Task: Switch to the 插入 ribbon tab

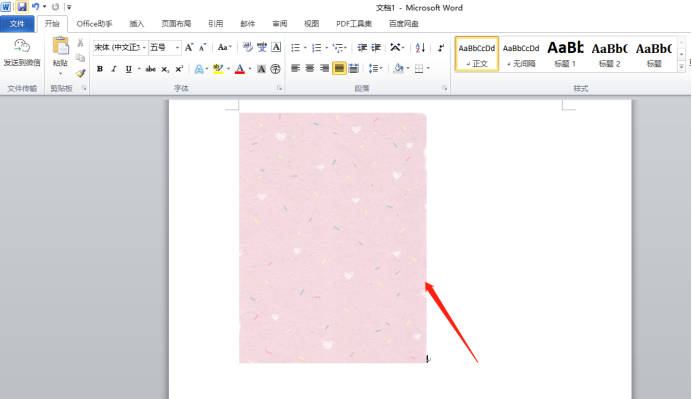Action: point(137,23)
